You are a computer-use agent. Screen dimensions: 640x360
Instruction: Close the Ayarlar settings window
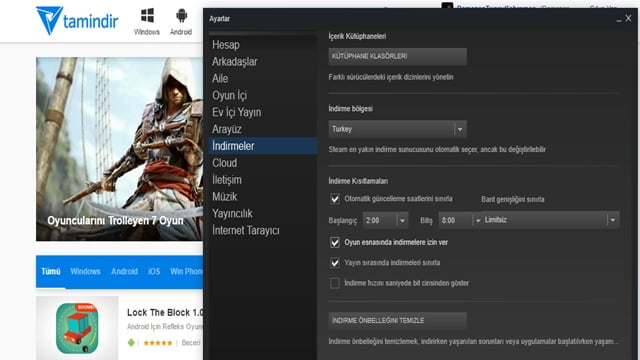(x=629, y=18)
